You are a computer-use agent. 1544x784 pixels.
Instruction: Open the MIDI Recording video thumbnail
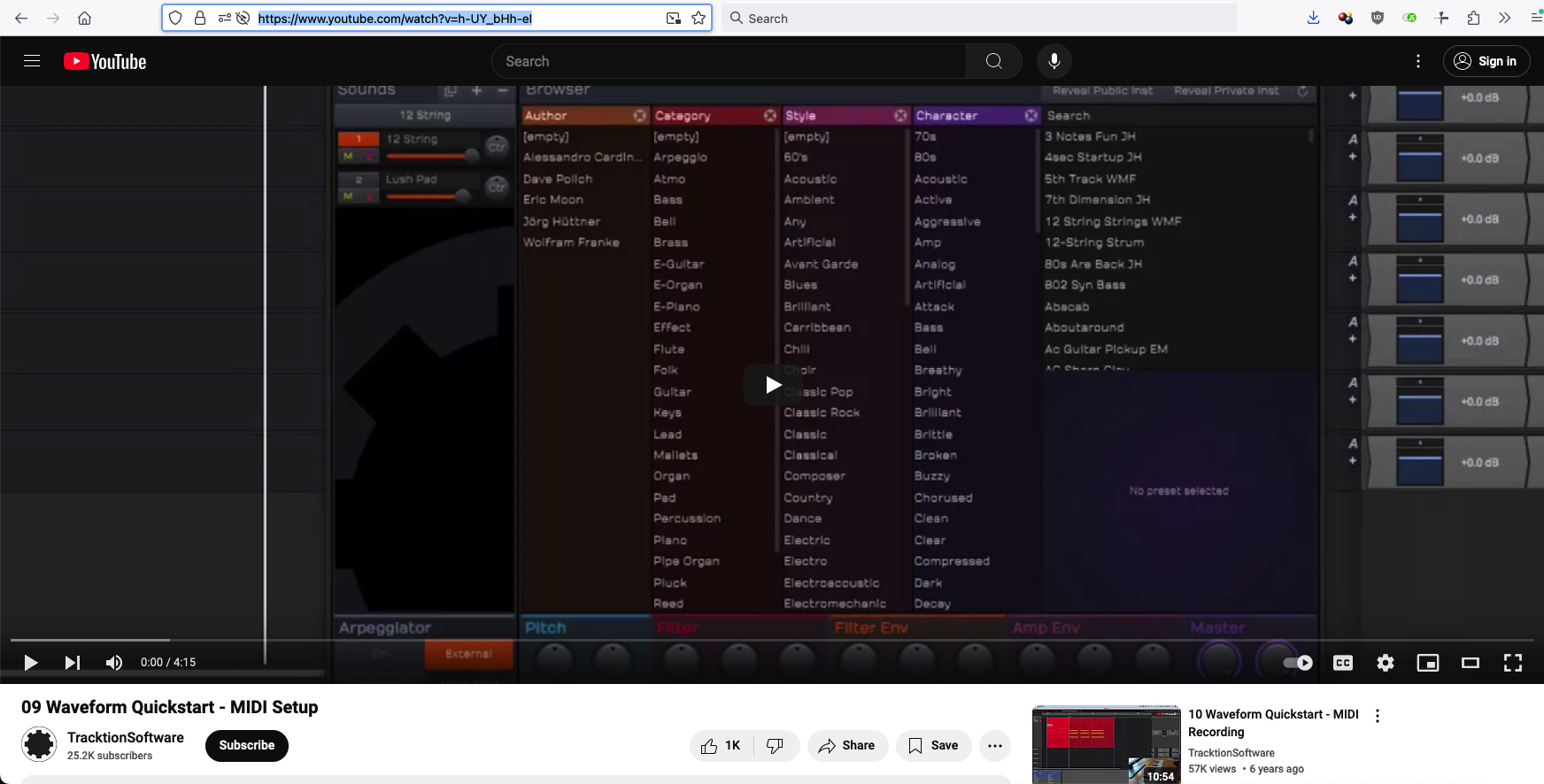[1107, 744]
